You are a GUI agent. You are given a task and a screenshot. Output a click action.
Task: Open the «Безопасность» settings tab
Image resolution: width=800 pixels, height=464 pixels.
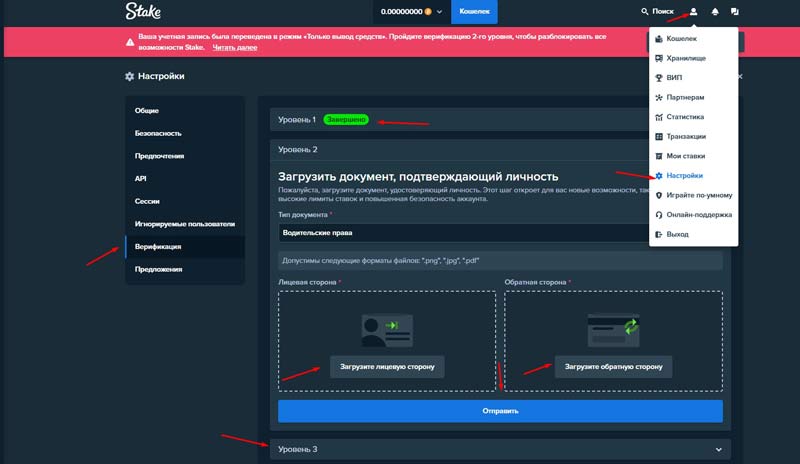click(159, 133)
